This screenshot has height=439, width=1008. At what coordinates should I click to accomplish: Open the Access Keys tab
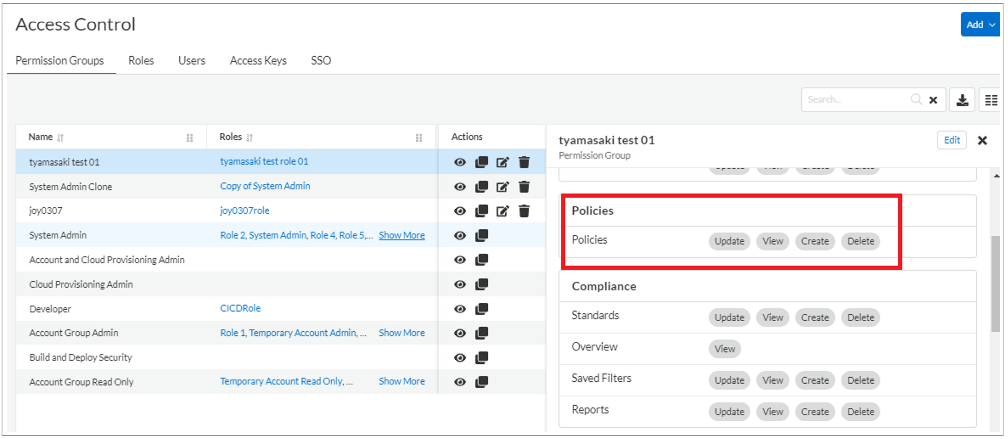(258, 61)
